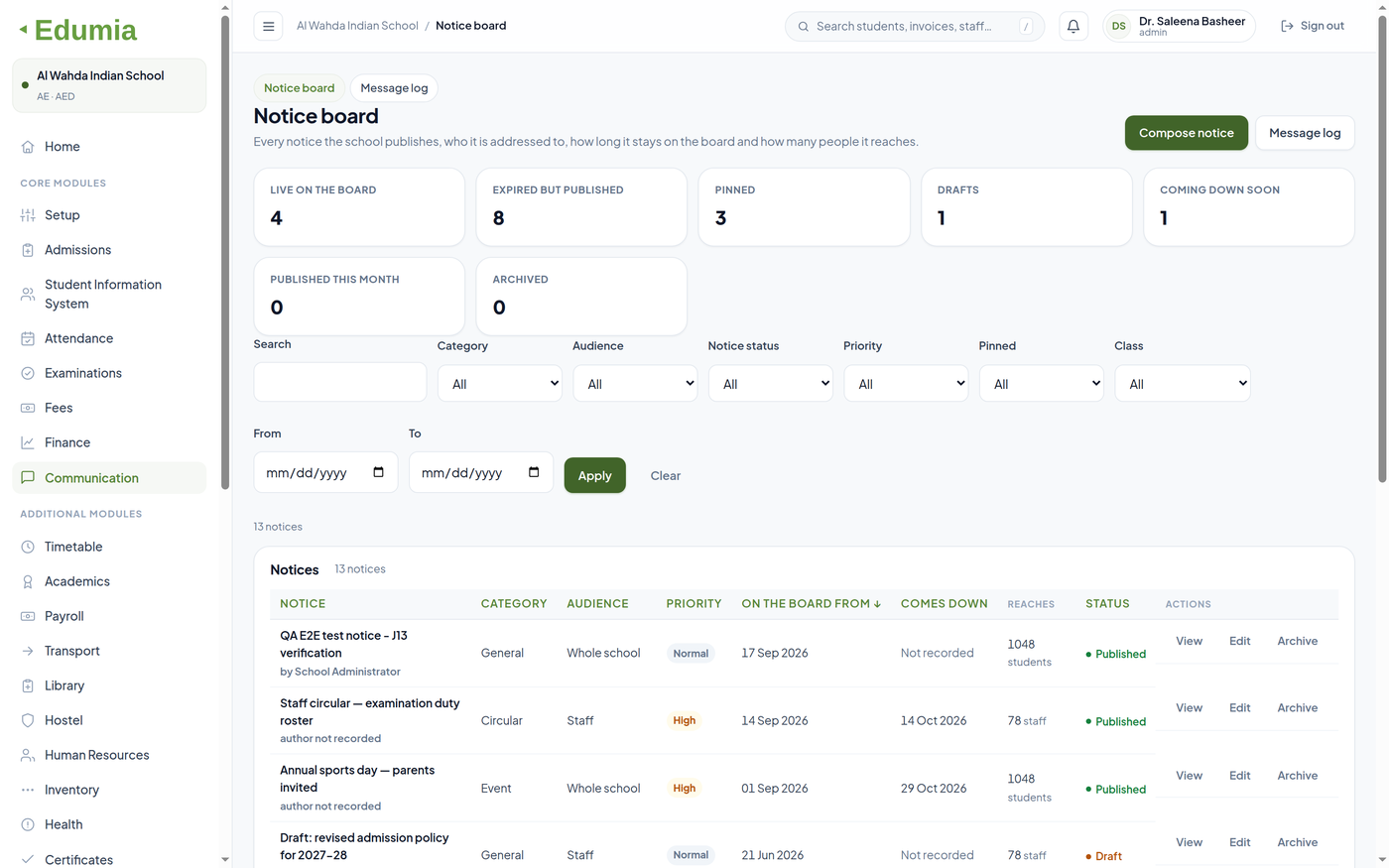Switch to the Message log tab
1389x868 pixels.
coord(394,88)
